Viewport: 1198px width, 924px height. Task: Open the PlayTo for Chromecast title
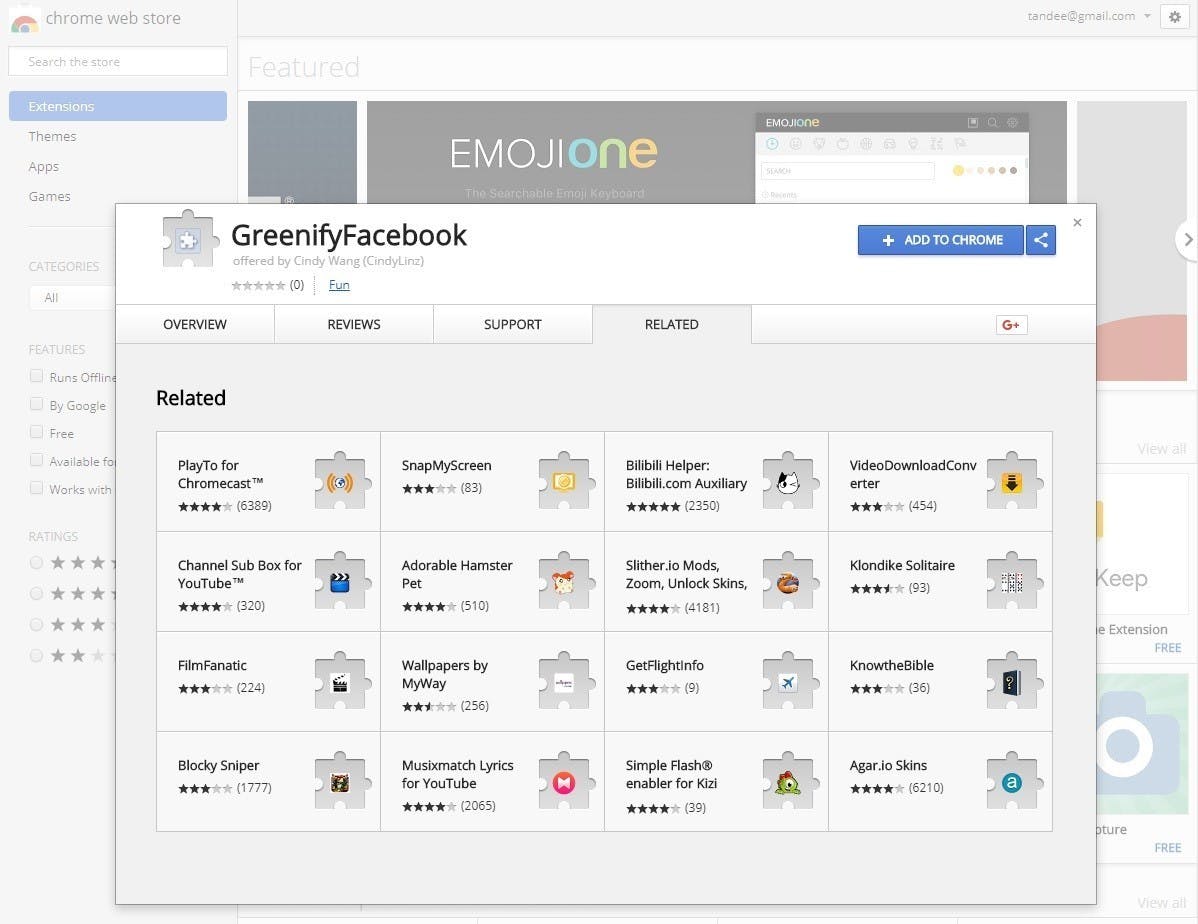[221, 475]
